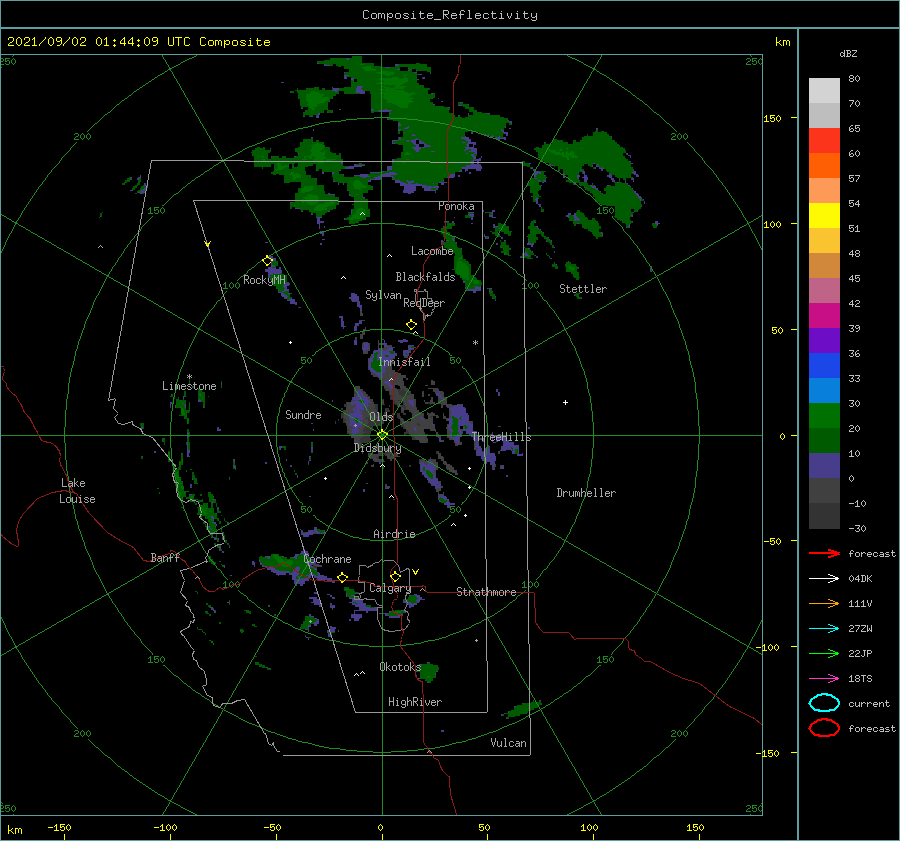This screenshot has height=841, width=900.
Task: Select the 20 dBZ green color swatch
Action: point(824,415)
